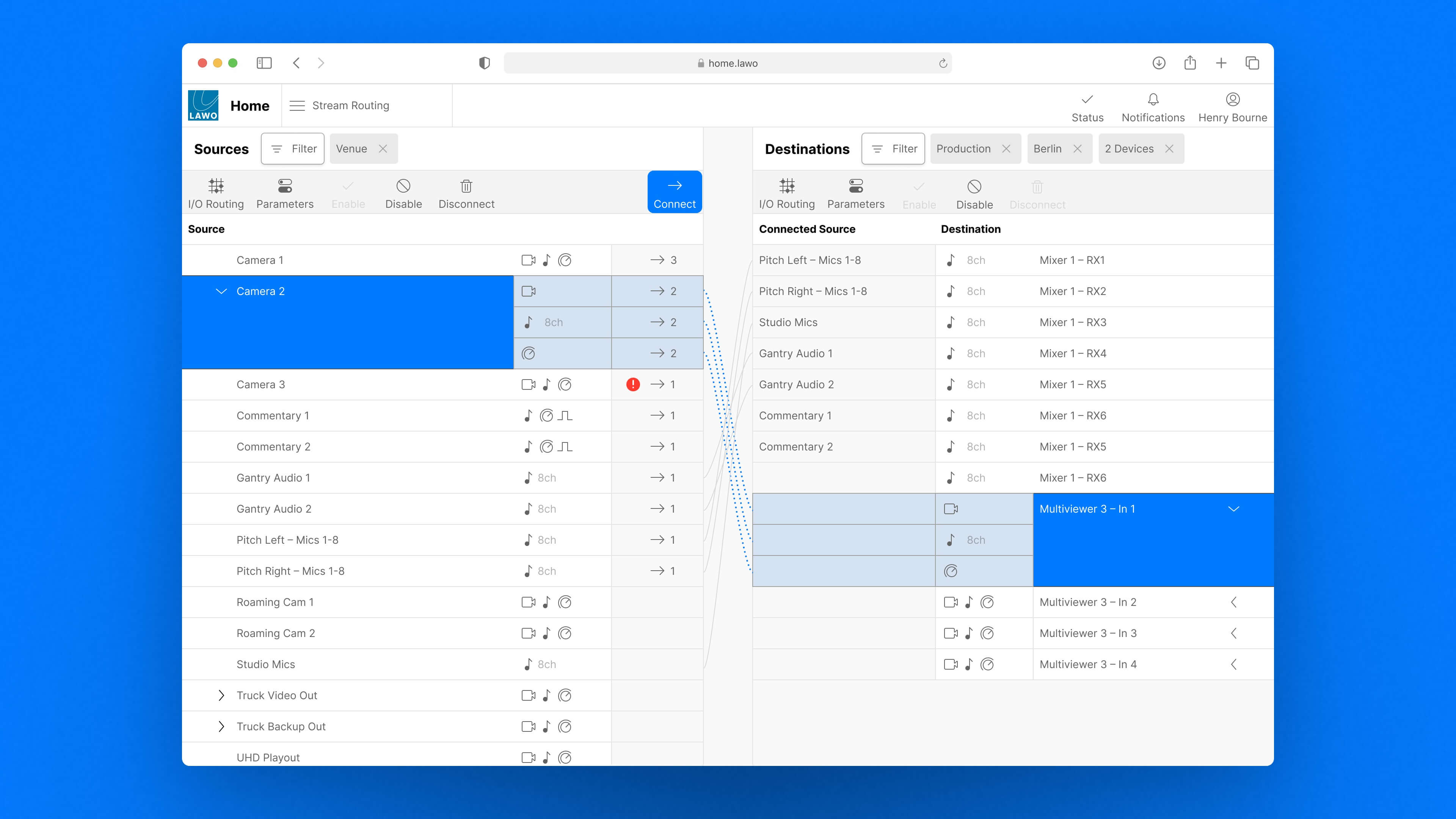Collapse Multiviewer 3 – In 1 destination

[1234, 509]
